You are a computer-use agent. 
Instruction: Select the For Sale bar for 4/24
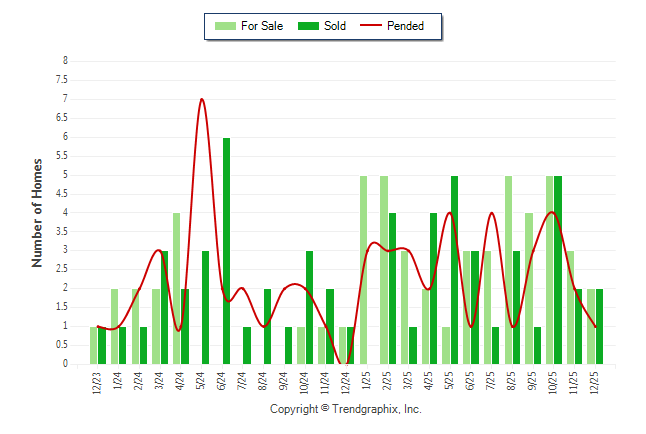coord(176,288)
